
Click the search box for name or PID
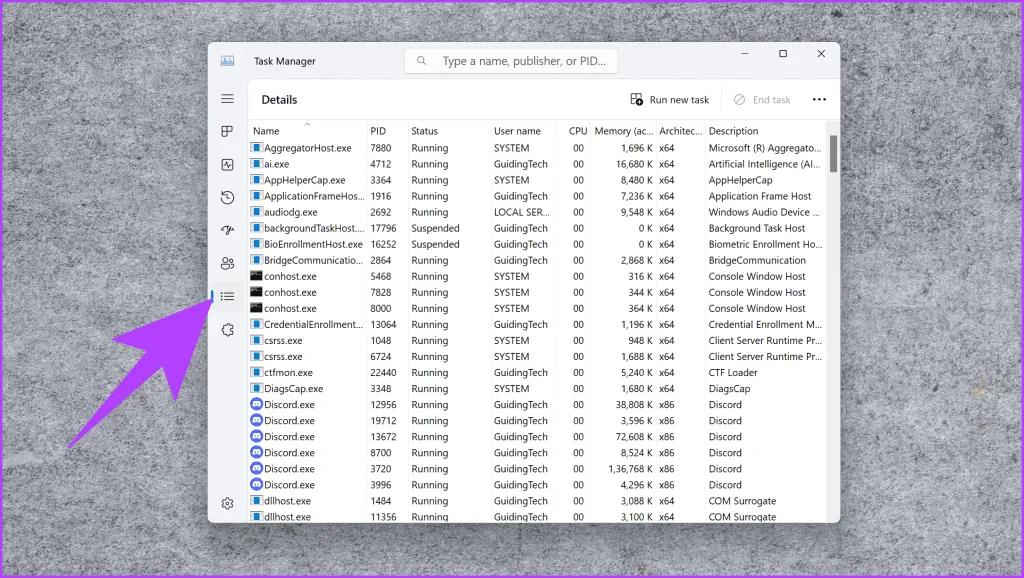tap(511, 61)
